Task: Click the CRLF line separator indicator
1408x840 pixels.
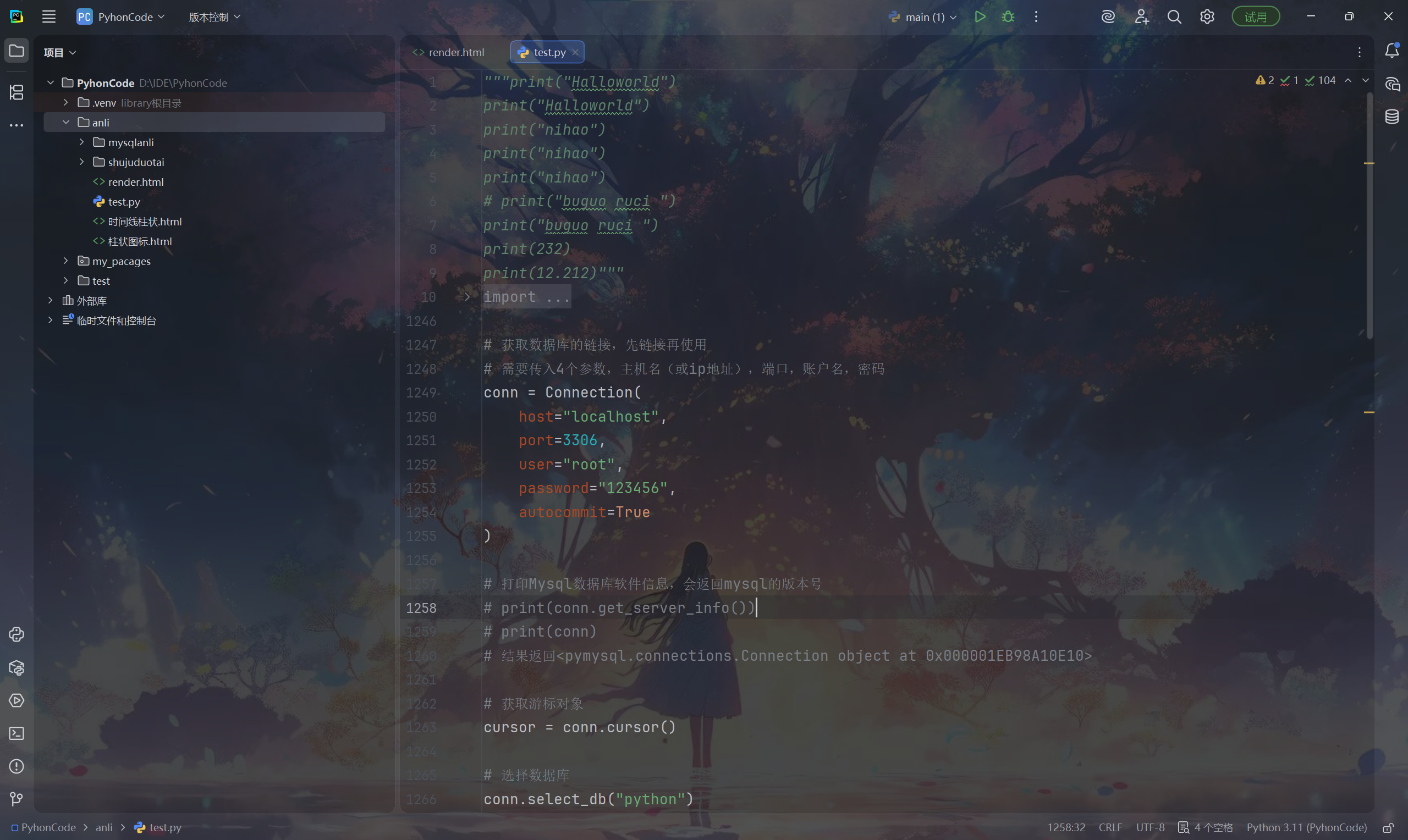Action: point(1110,827)
